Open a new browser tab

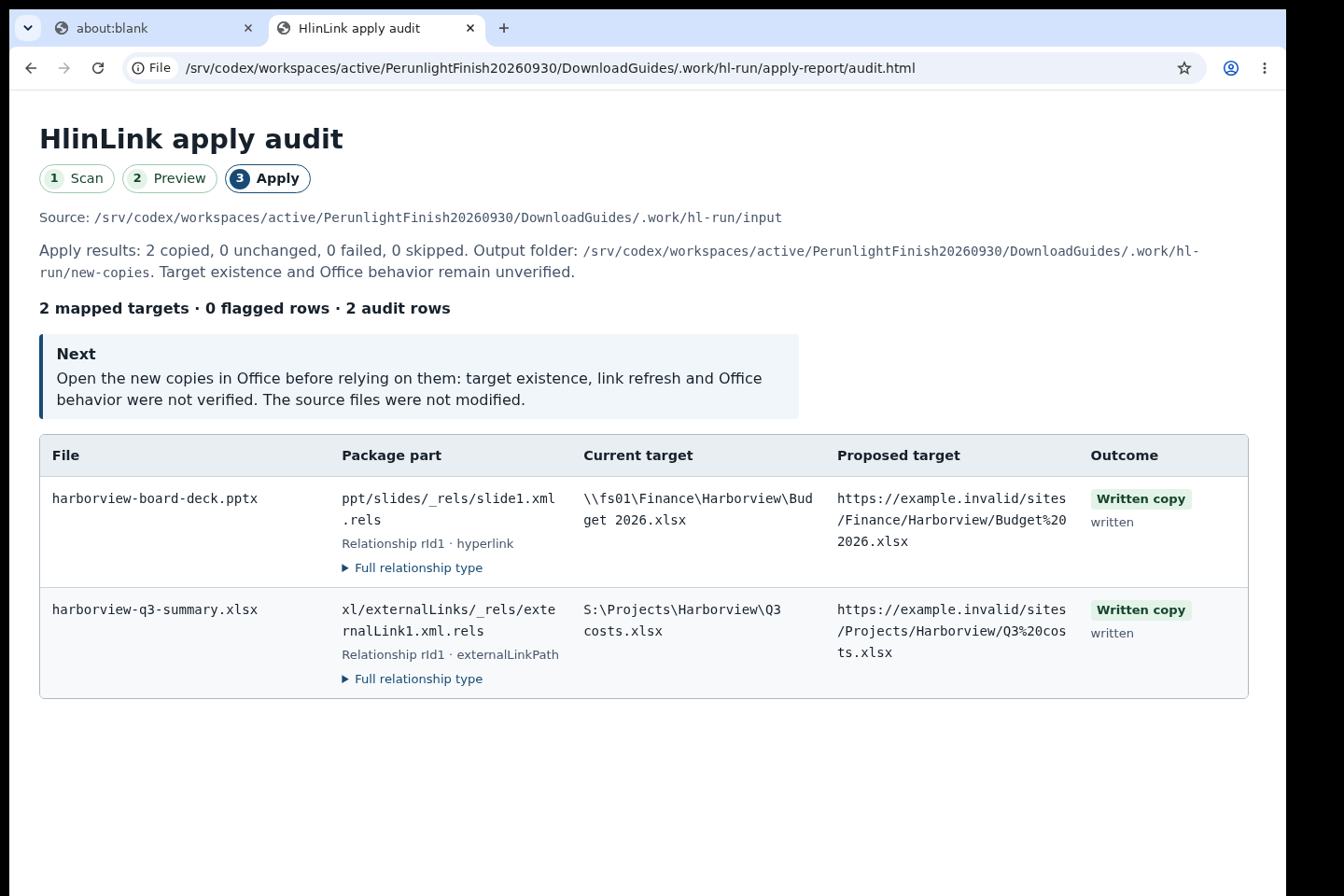tap(504, 28)
